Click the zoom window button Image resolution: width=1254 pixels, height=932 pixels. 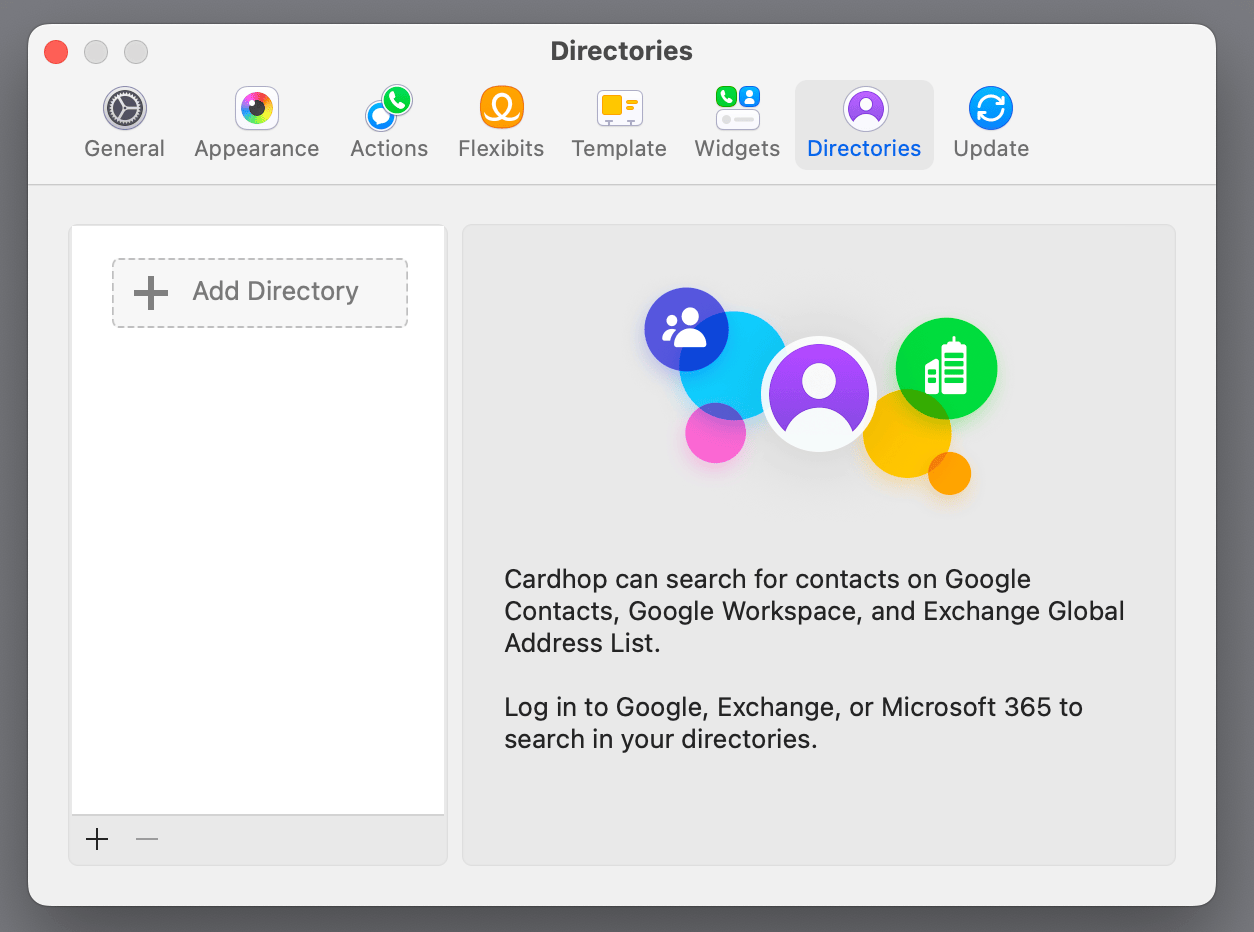pyautogui.click(x=136, y=52)
